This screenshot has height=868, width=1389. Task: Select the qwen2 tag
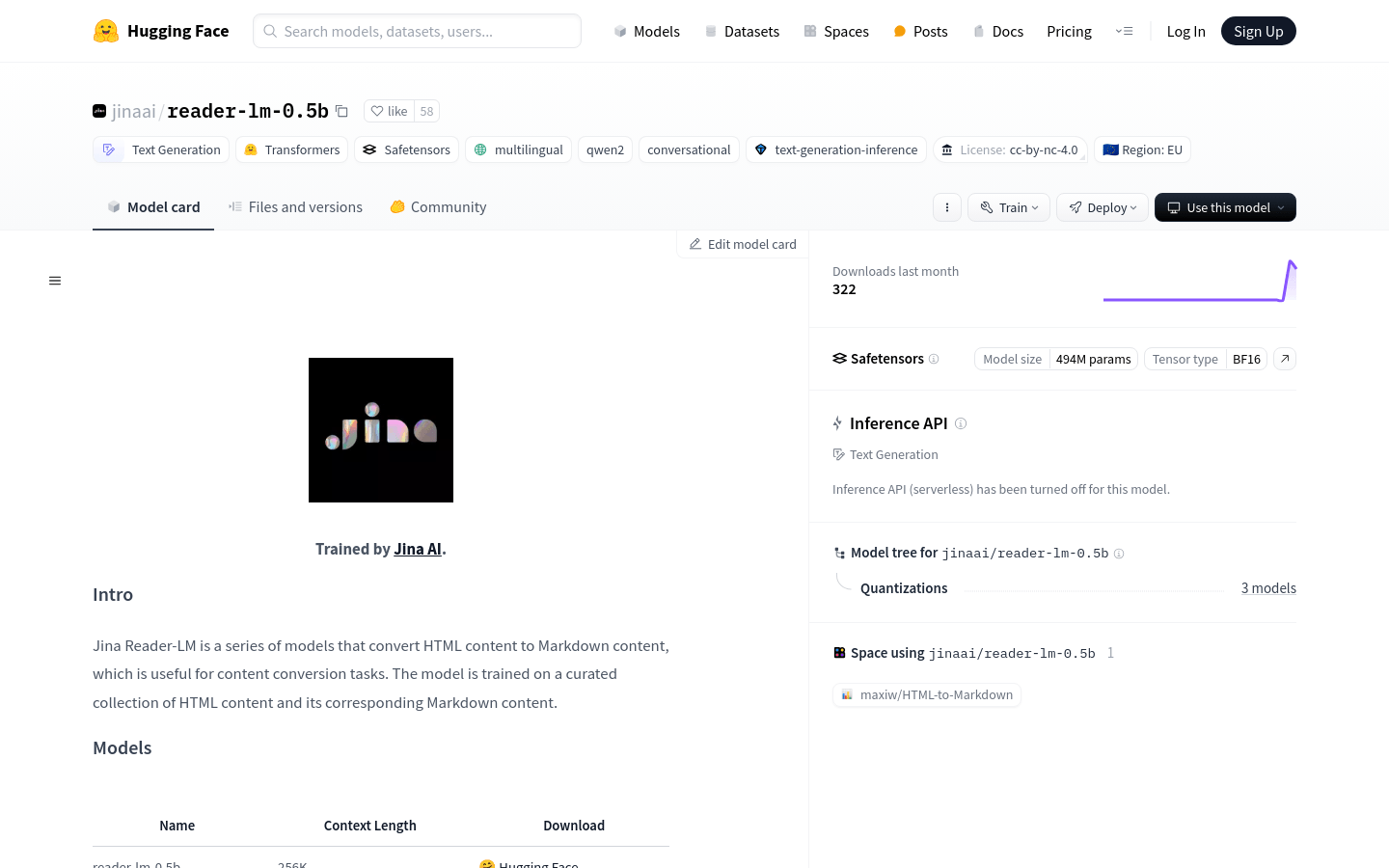[x=605, y=149]
